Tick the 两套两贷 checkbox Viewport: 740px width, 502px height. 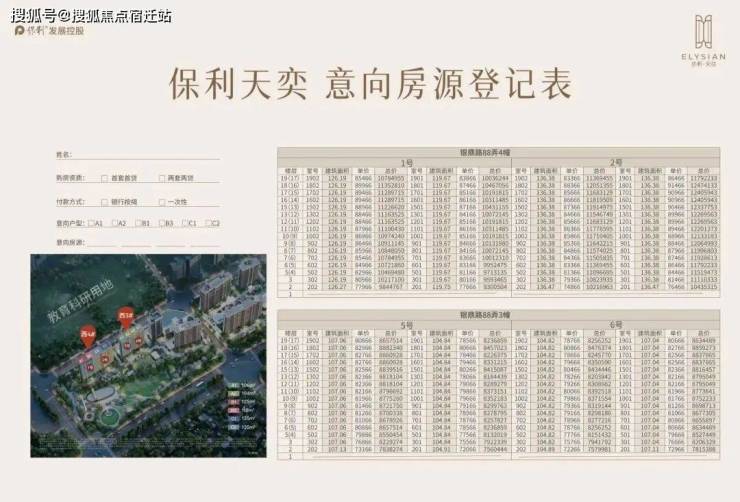162,178
